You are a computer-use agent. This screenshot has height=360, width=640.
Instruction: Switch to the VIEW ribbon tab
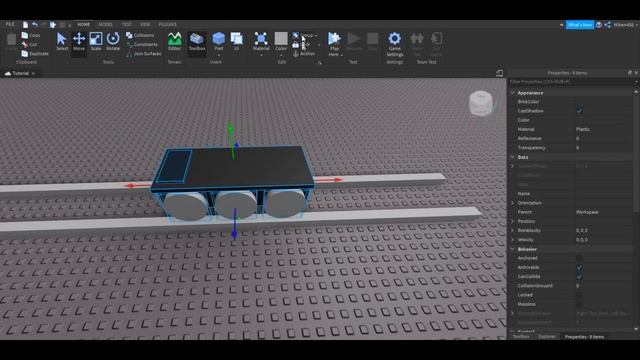(x=145, y=24)
